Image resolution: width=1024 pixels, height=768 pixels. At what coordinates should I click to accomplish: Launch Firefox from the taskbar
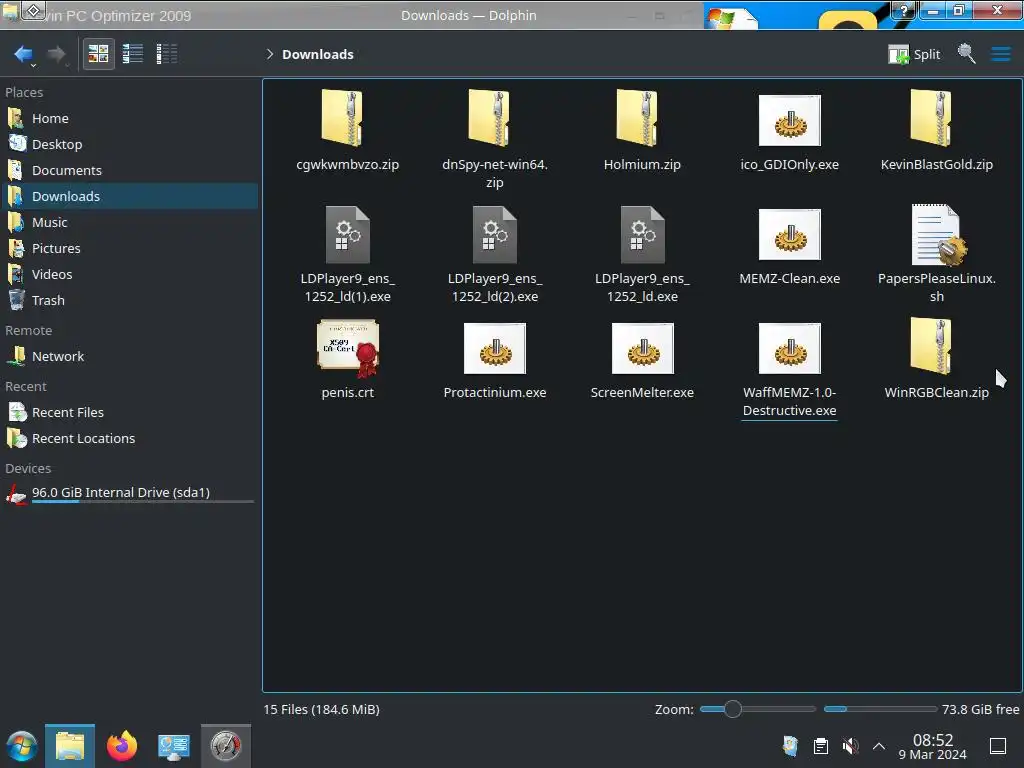[122, 746]
